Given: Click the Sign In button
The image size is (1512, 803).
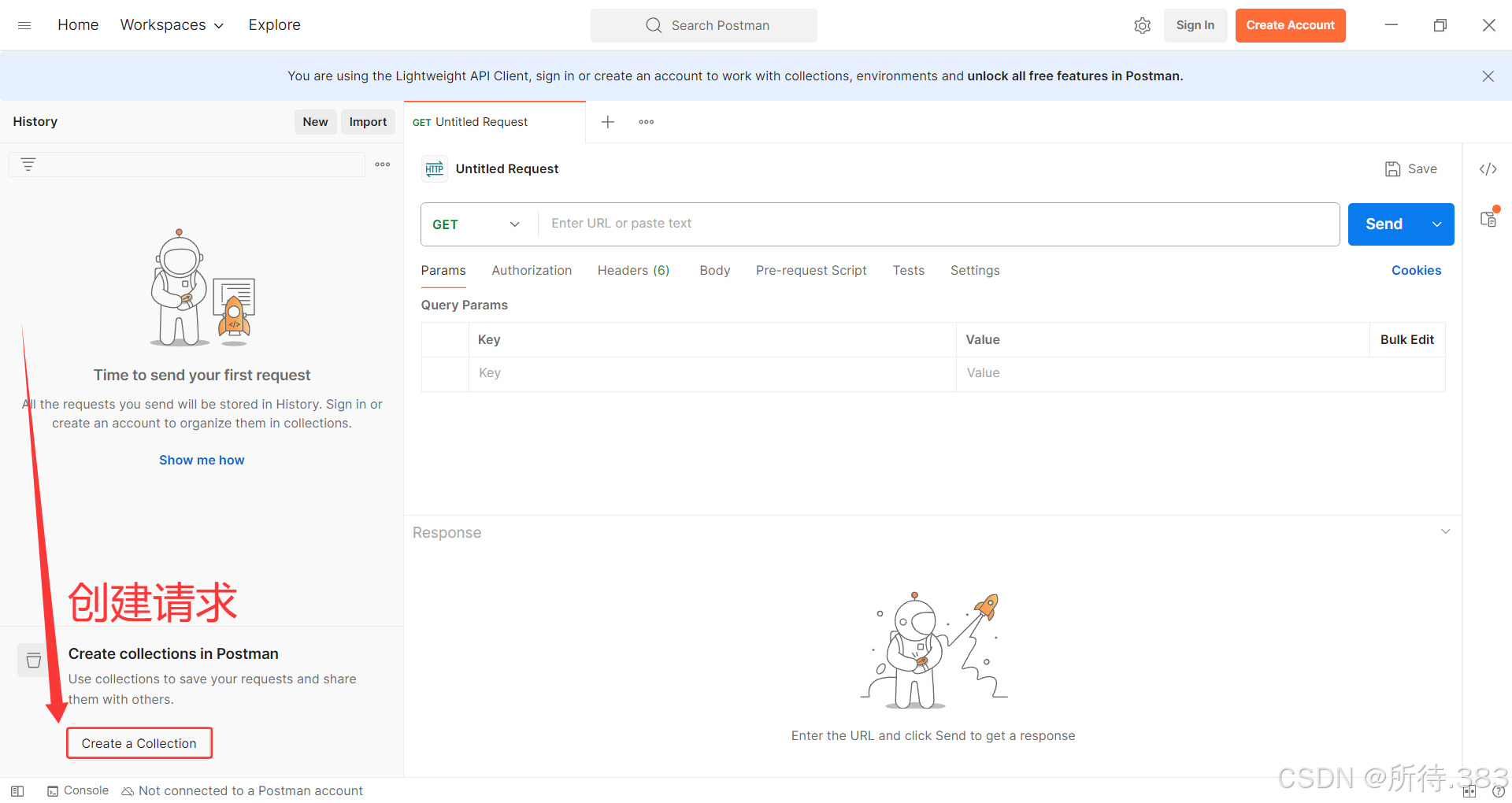Looking at the screenshot, I should pyautogui.click(x=1195, y=25).
